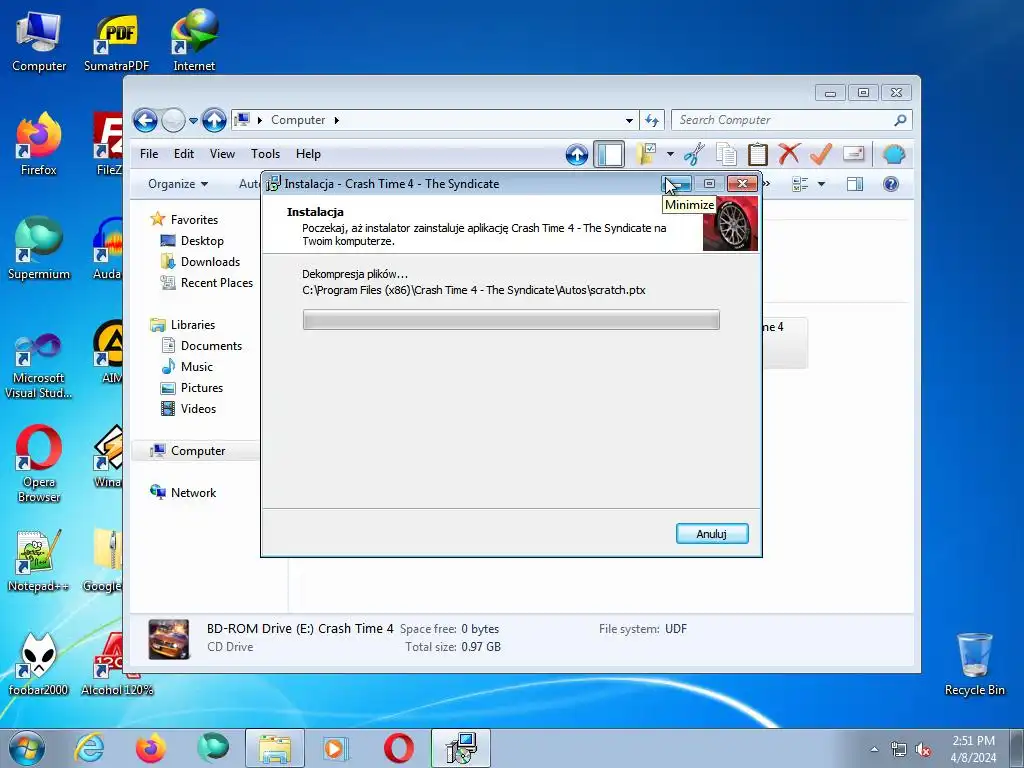Click Anuluj to cancel installation
The height and width of the screenshot is (768, 1024).
(x=712, y=534)
